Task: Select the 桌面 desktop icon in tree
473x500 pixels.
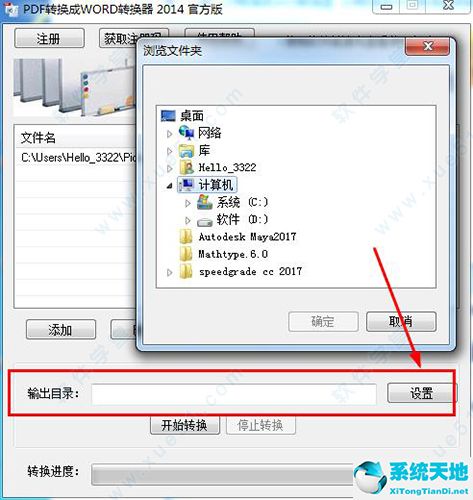Action: click(x=168, y=116)
